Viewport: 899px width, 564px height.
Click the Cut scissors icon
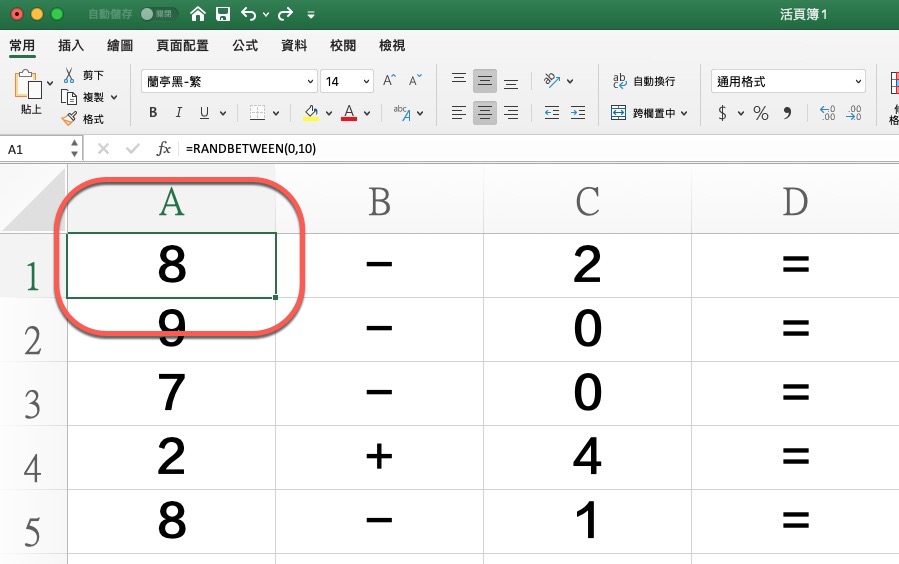point(70,75)
